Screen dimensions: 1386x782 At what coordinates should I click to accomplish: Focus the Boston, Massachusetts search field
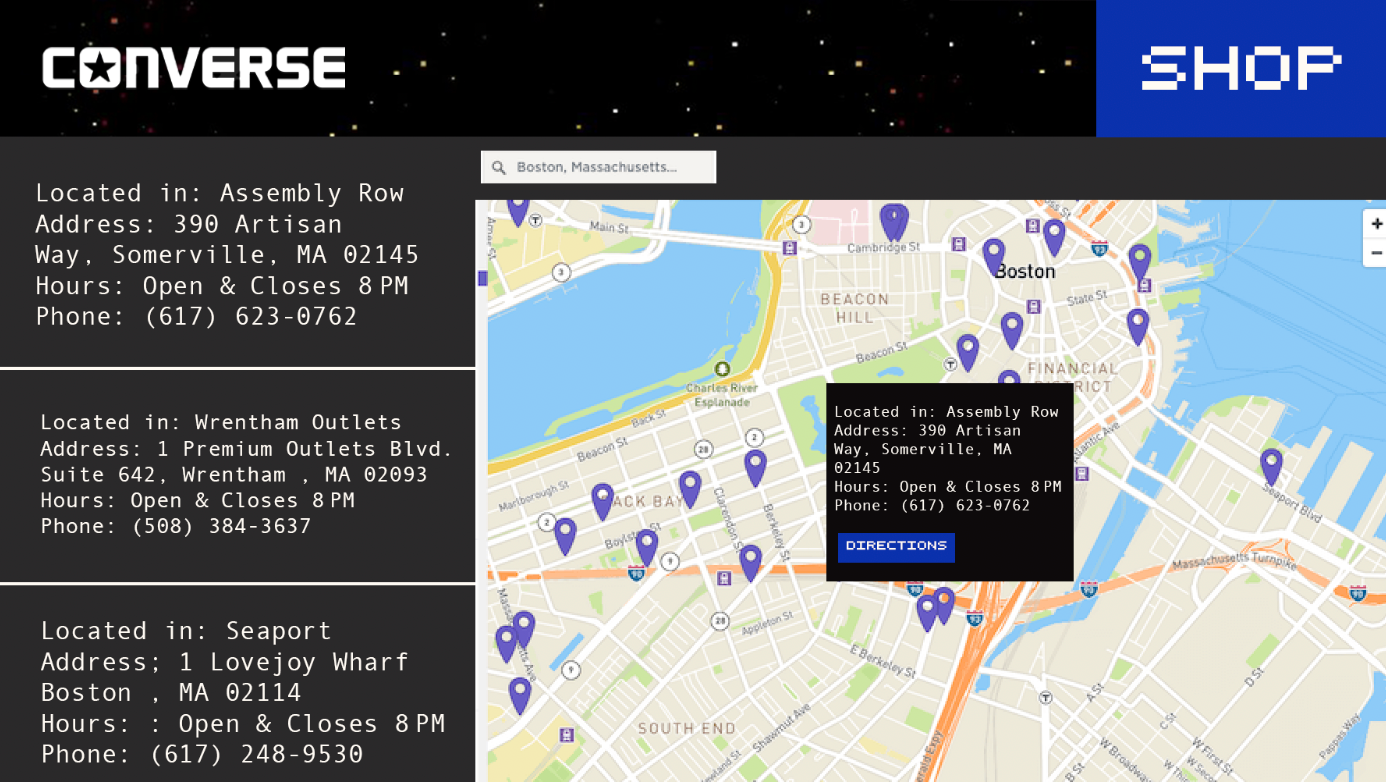pyautogui.click(x=598, y=167)
